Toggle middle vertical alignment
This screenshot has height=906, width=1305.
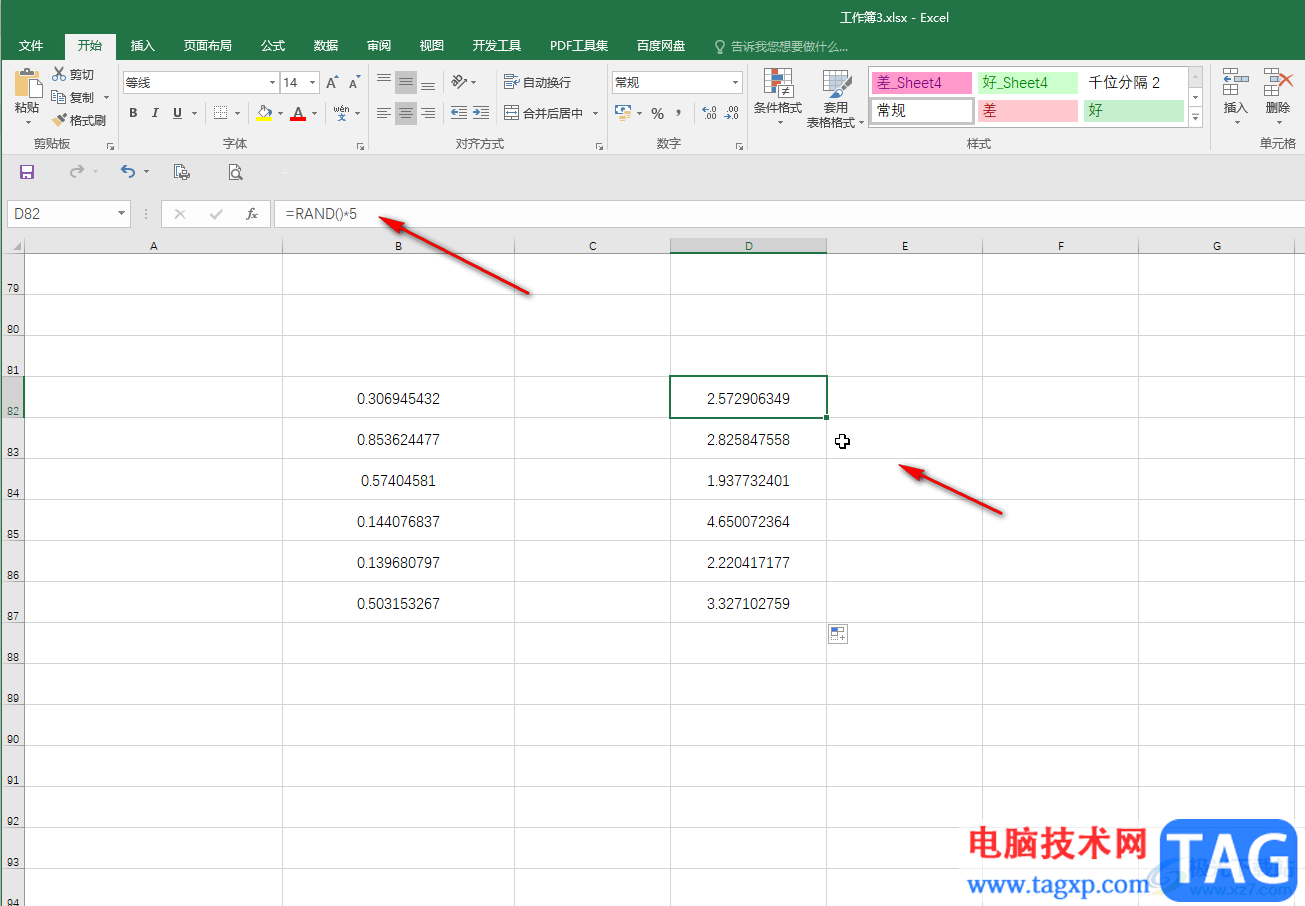click(406, 82)
